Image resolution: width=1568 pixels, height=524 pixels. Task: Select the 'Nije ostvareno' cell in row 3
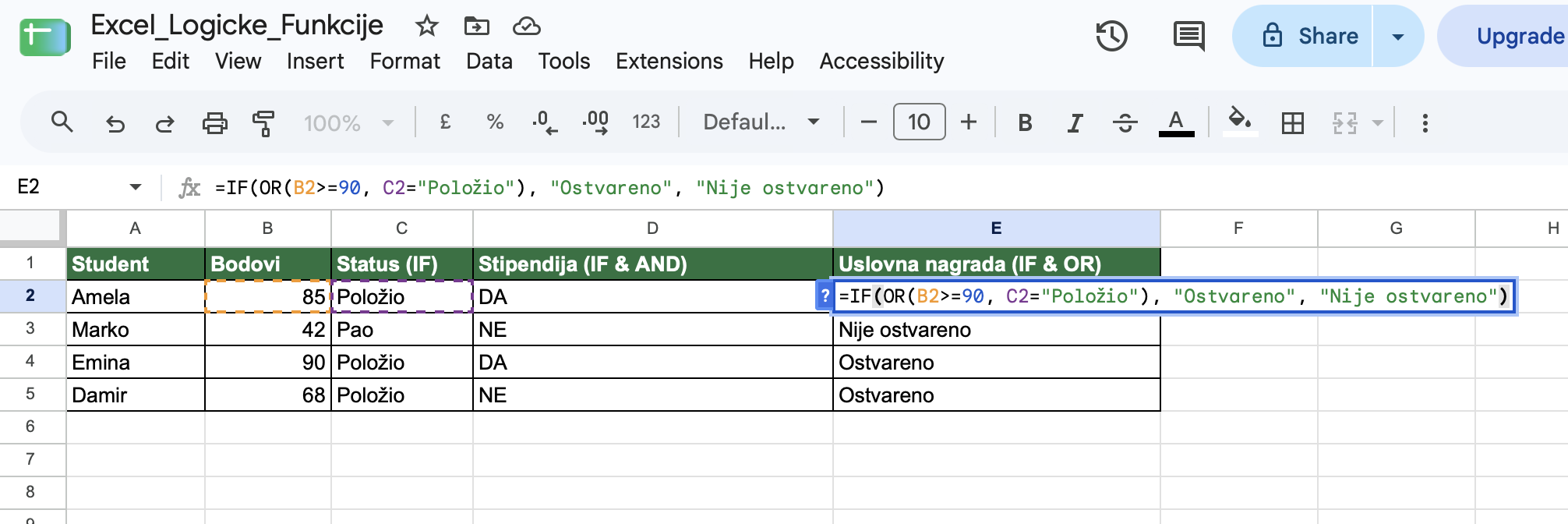click(996, 329)
